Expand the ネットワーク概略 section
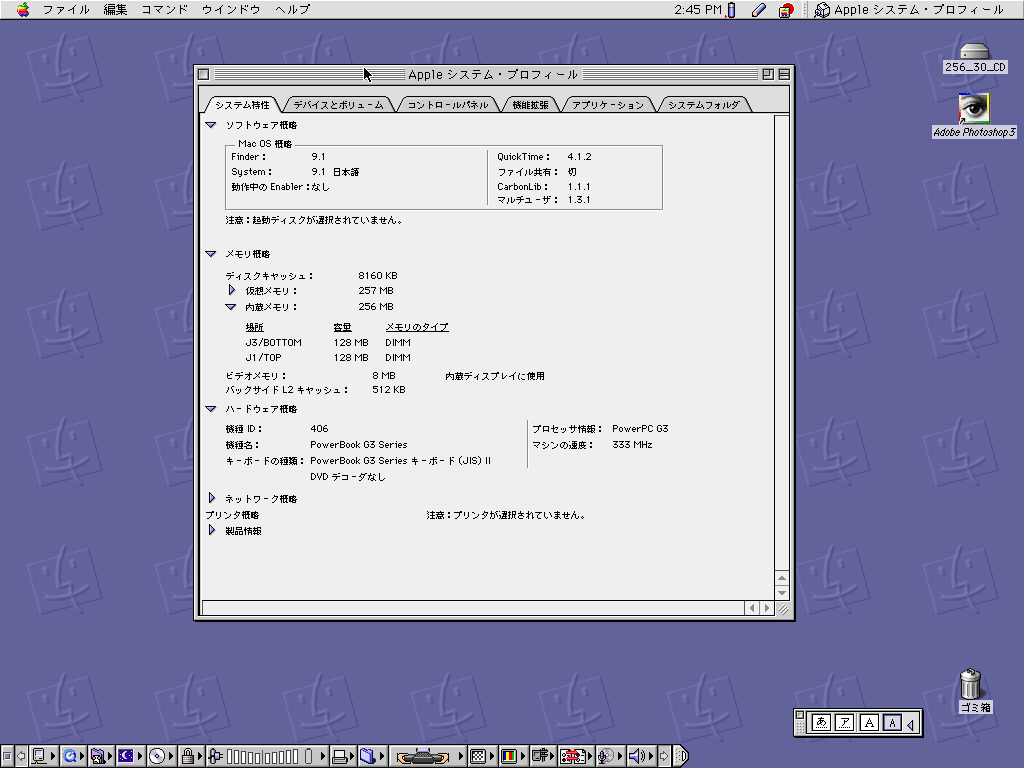 pos(211,498)
